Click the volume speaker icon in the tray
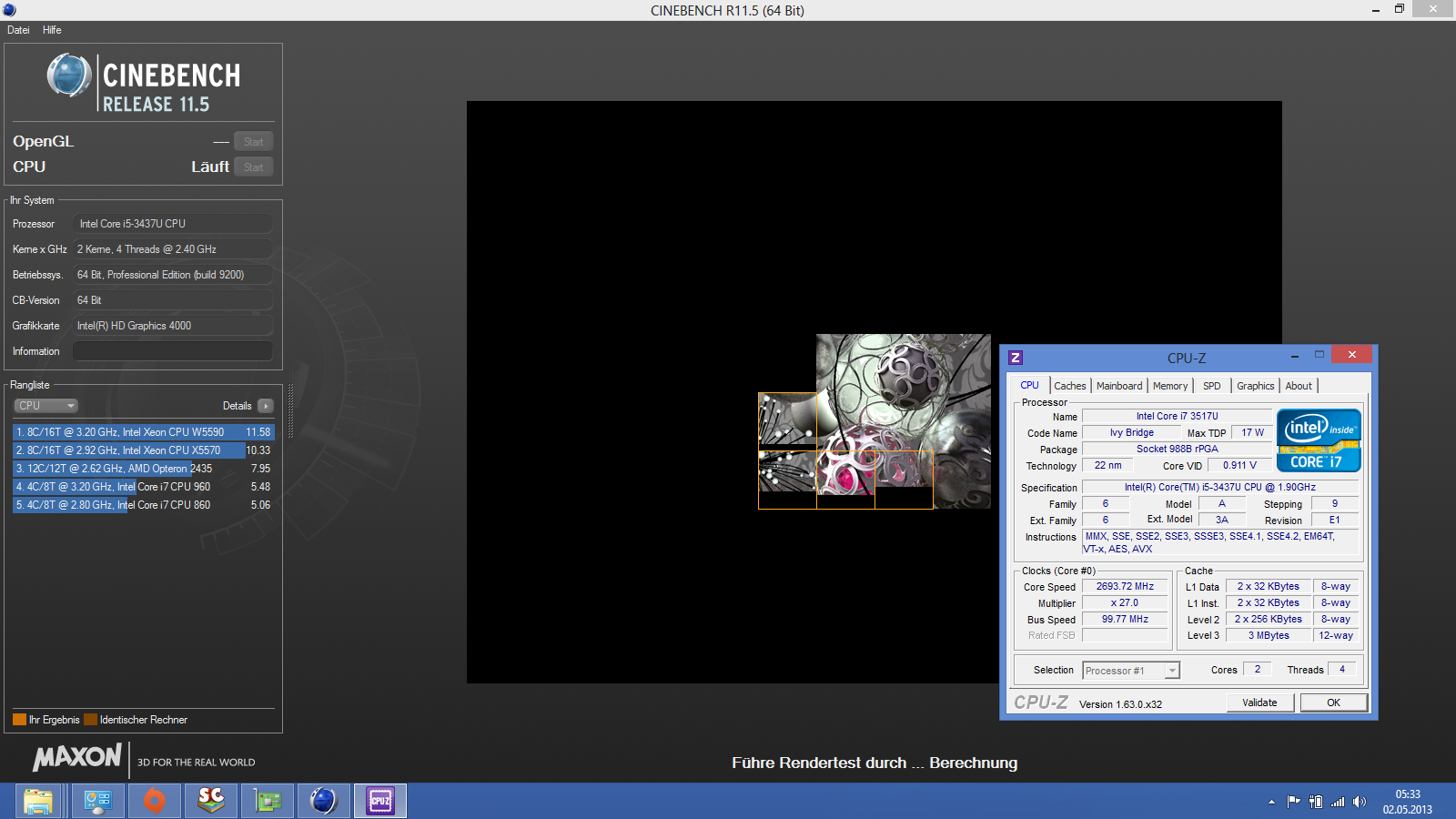 pos(1360,802)
